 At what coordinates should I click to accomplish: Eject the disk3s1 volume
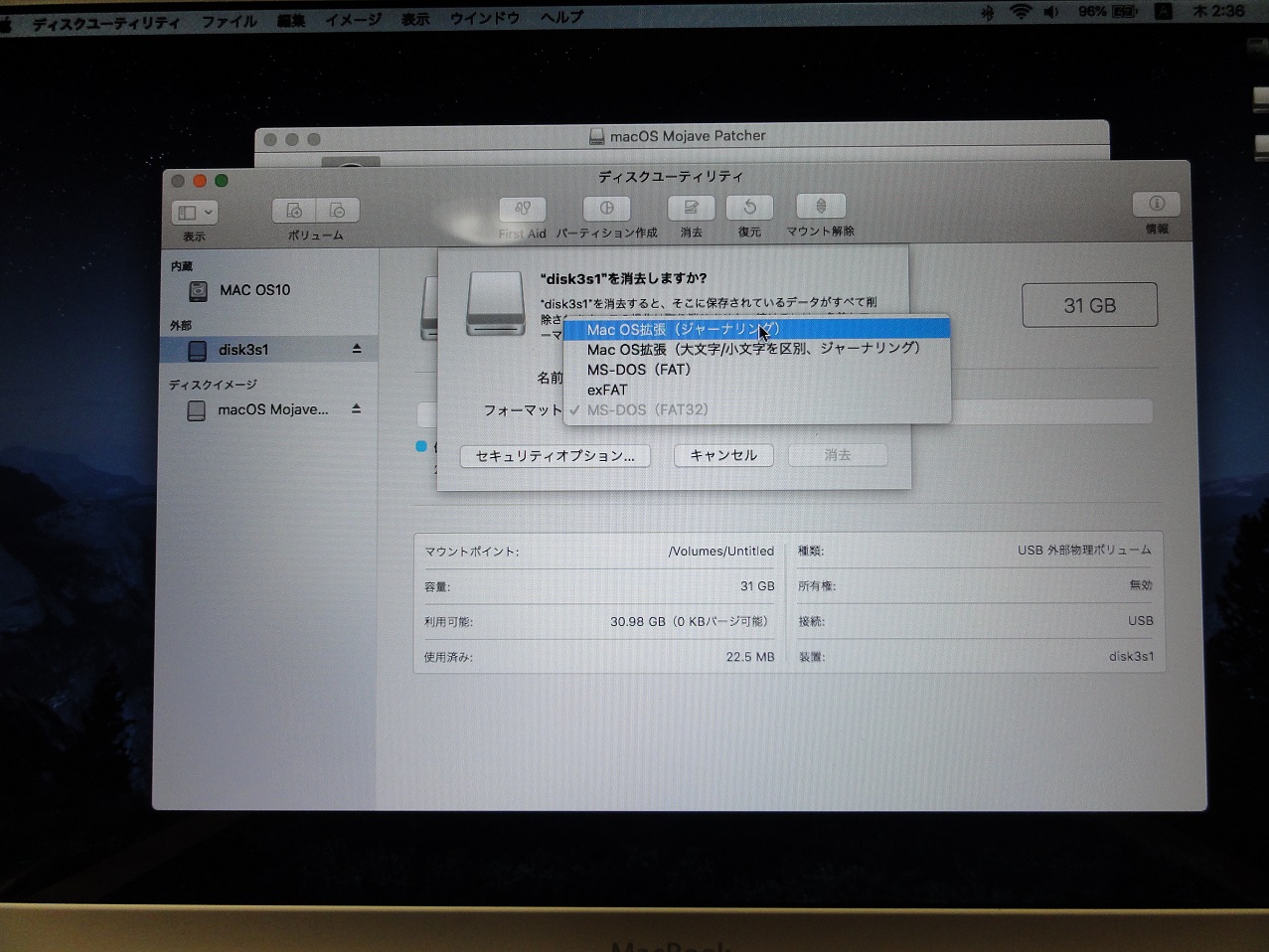click(357, 349)
